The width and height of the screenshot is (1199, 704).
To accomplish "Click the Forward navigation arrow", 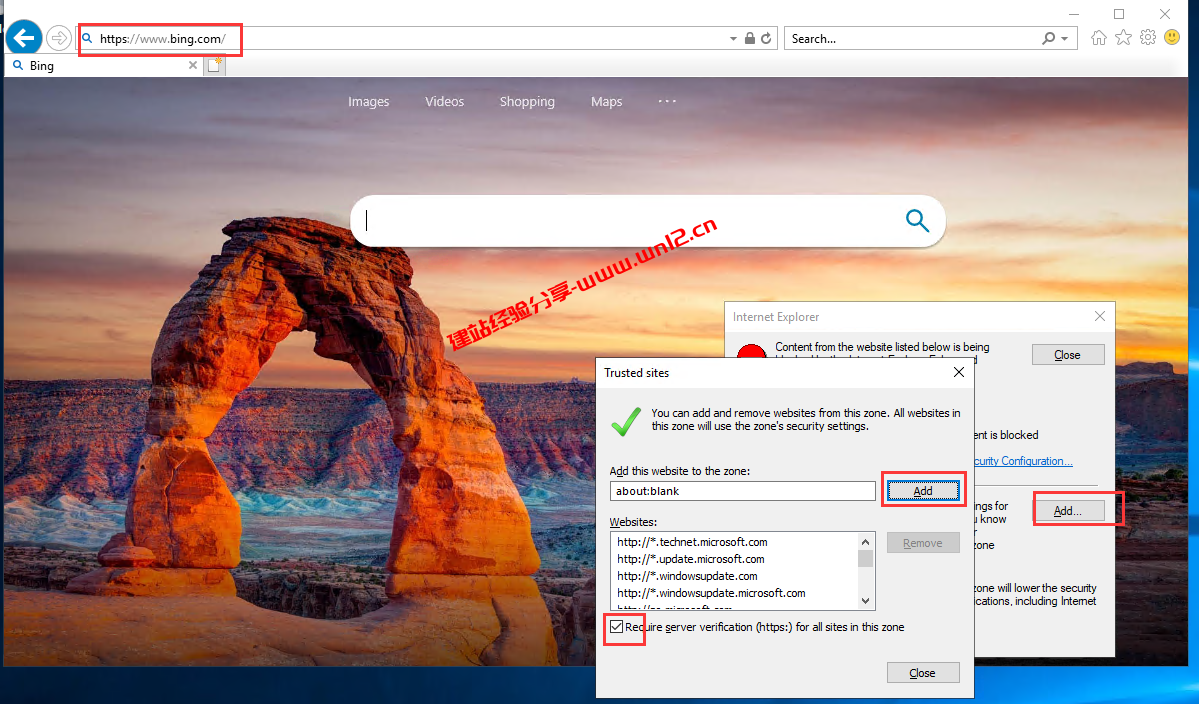I will coord(59,39).
